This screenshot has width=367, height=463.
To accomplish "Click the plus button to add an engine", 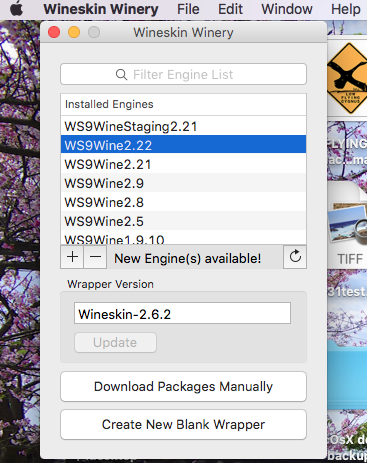I will click(x=72, y=257).
